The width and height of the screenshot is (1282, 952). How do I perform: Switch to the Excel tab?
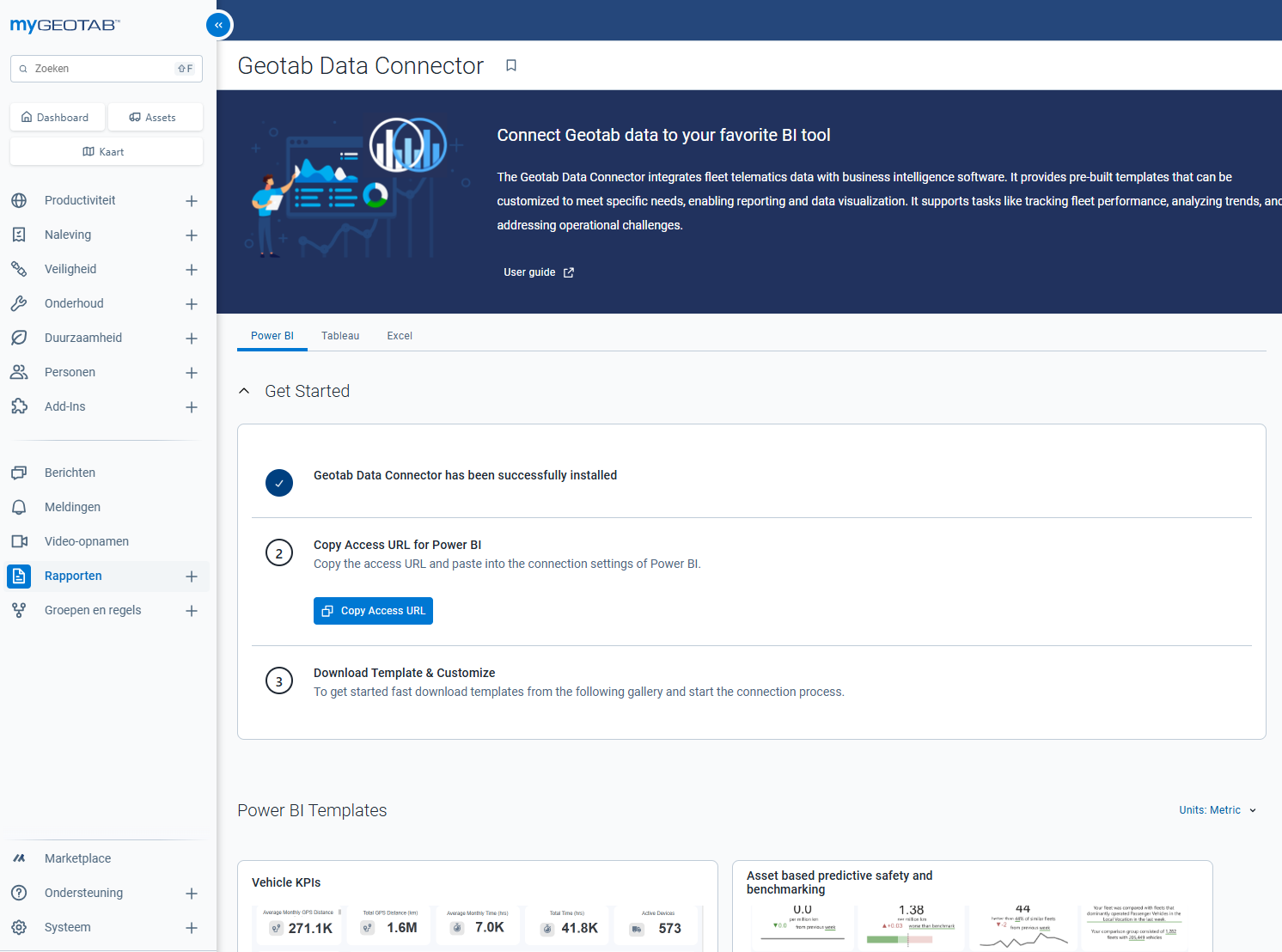point(400,336)
